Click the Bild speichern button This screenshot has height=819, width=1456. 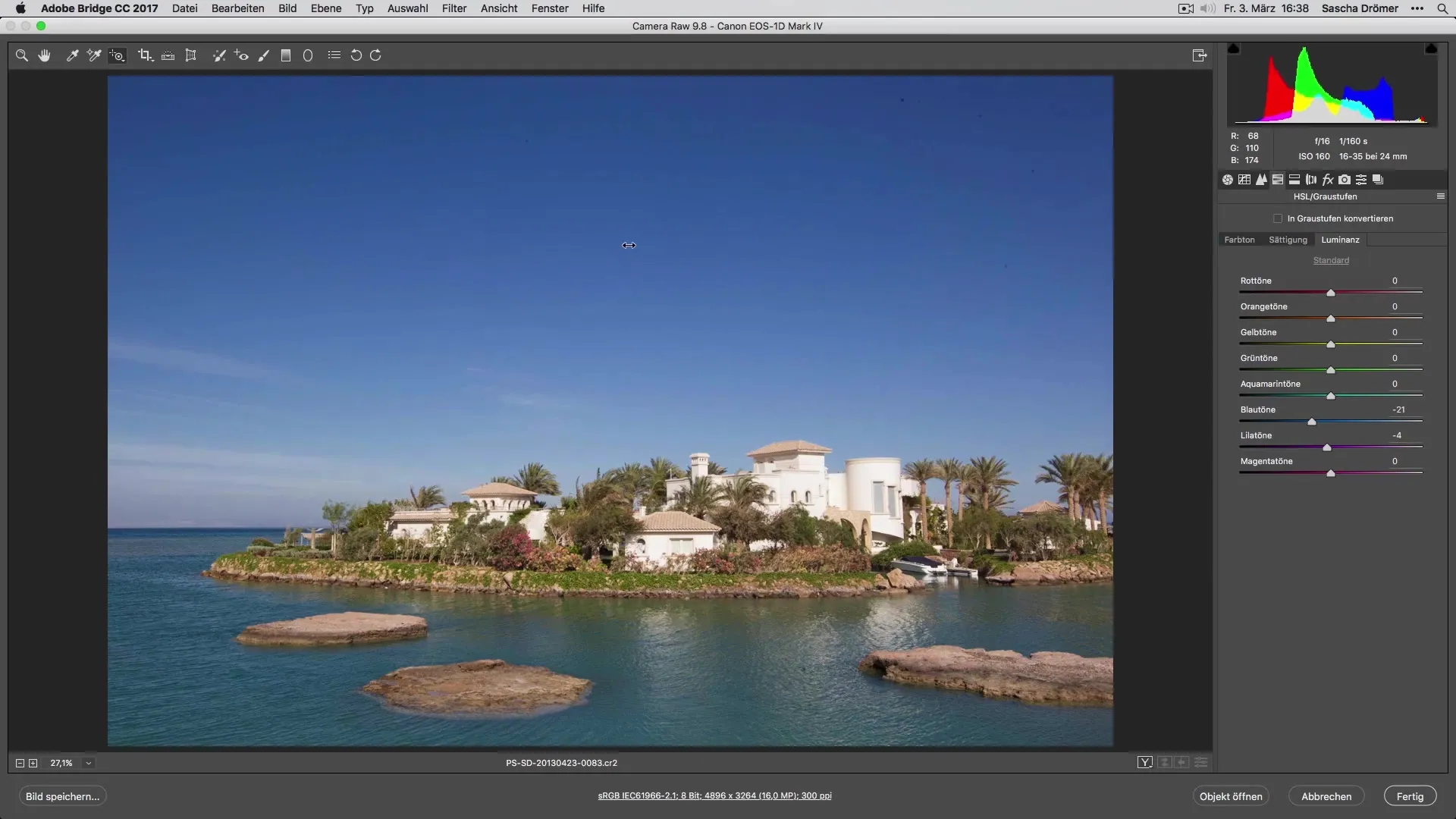(x=63, y=796)
